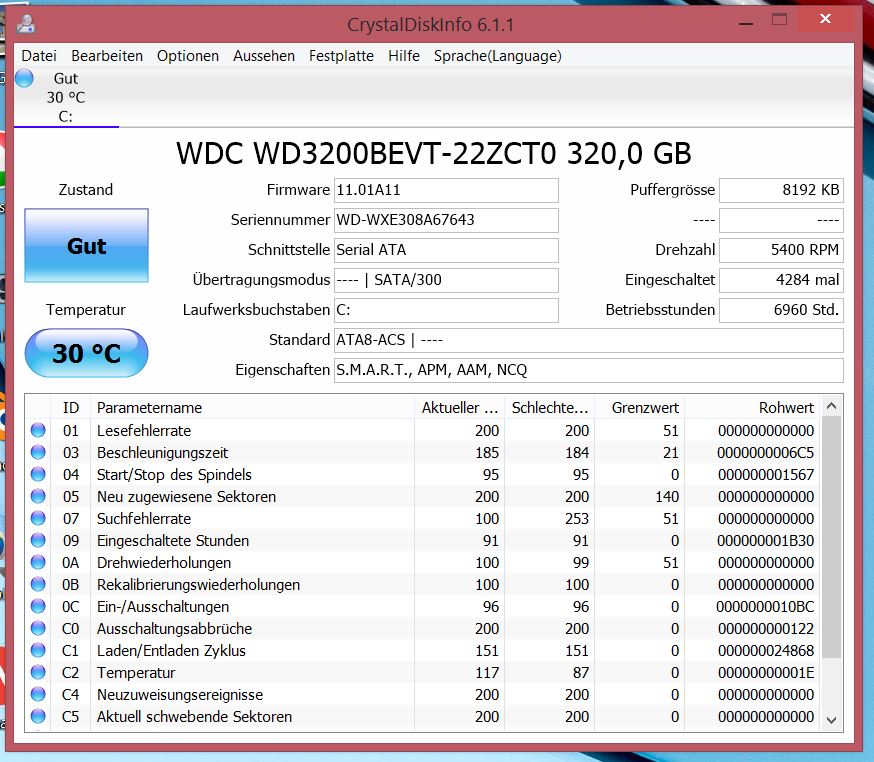This screenshot has width=874, height=762.
Task: Open the Aussehen menu
Action: point(264,56)
